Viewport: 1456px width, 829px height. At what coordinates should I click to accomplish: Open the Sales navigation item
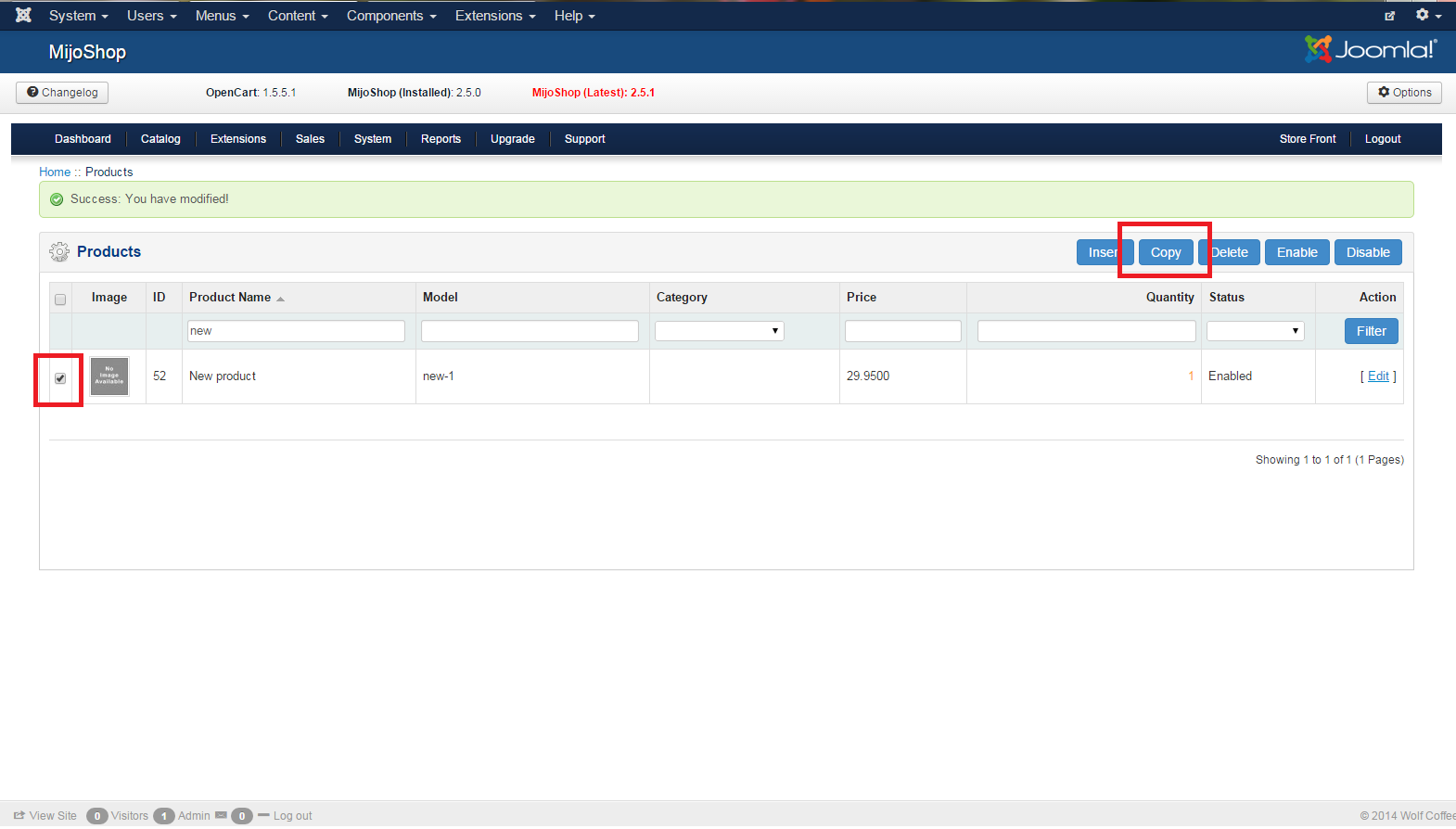pyautogui.click(x=310, y=139)
